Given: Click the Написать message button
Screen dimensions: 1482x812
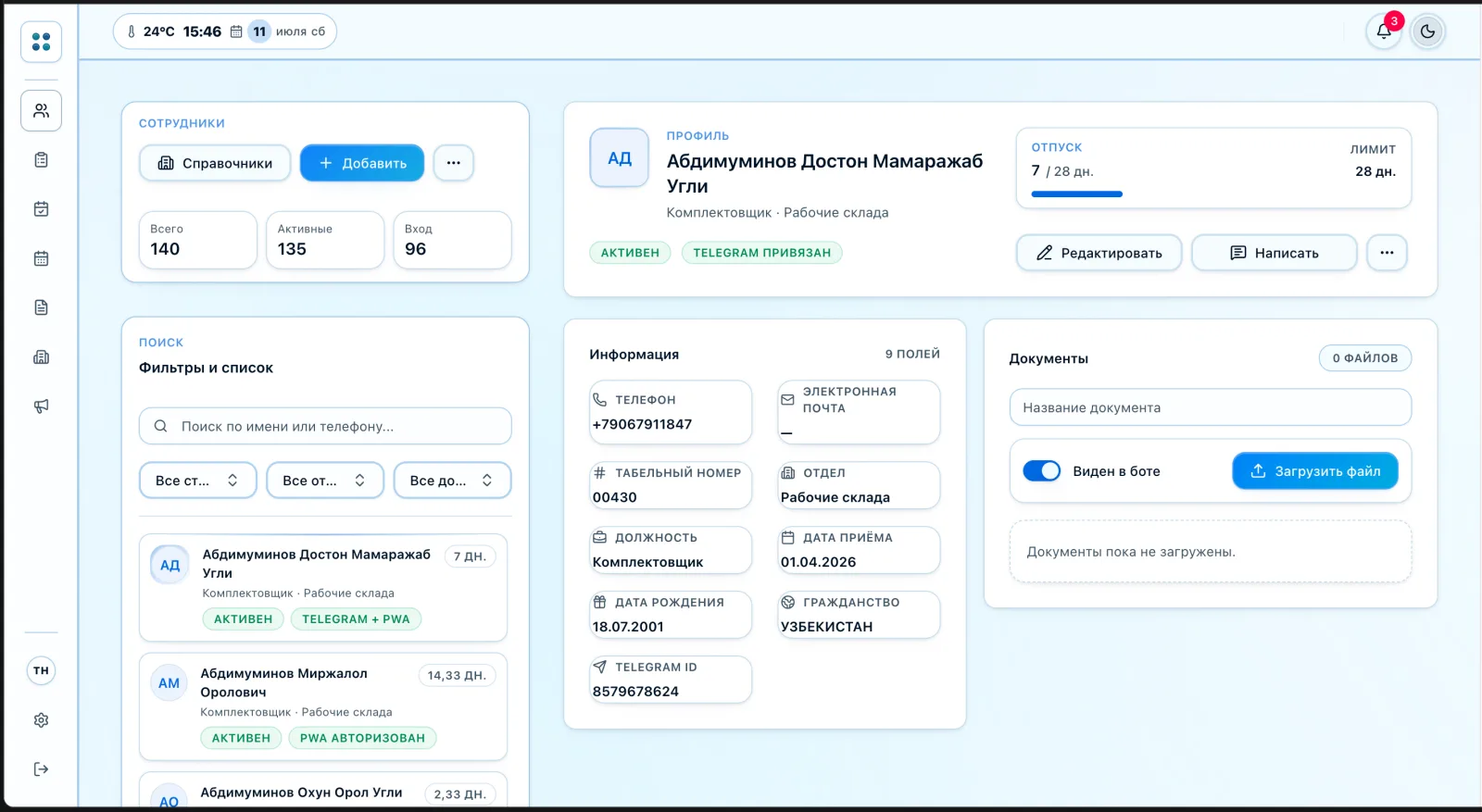Looking at the screenshot, I should coord(1274,253).
